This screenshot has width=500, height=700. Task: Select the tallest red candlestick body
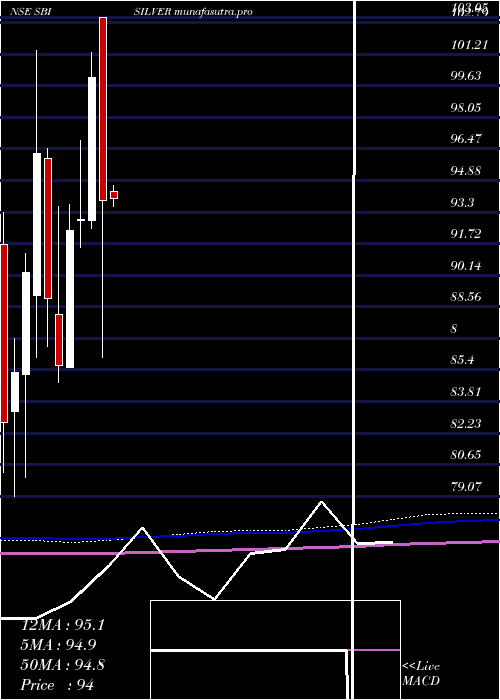click(103, 109)
